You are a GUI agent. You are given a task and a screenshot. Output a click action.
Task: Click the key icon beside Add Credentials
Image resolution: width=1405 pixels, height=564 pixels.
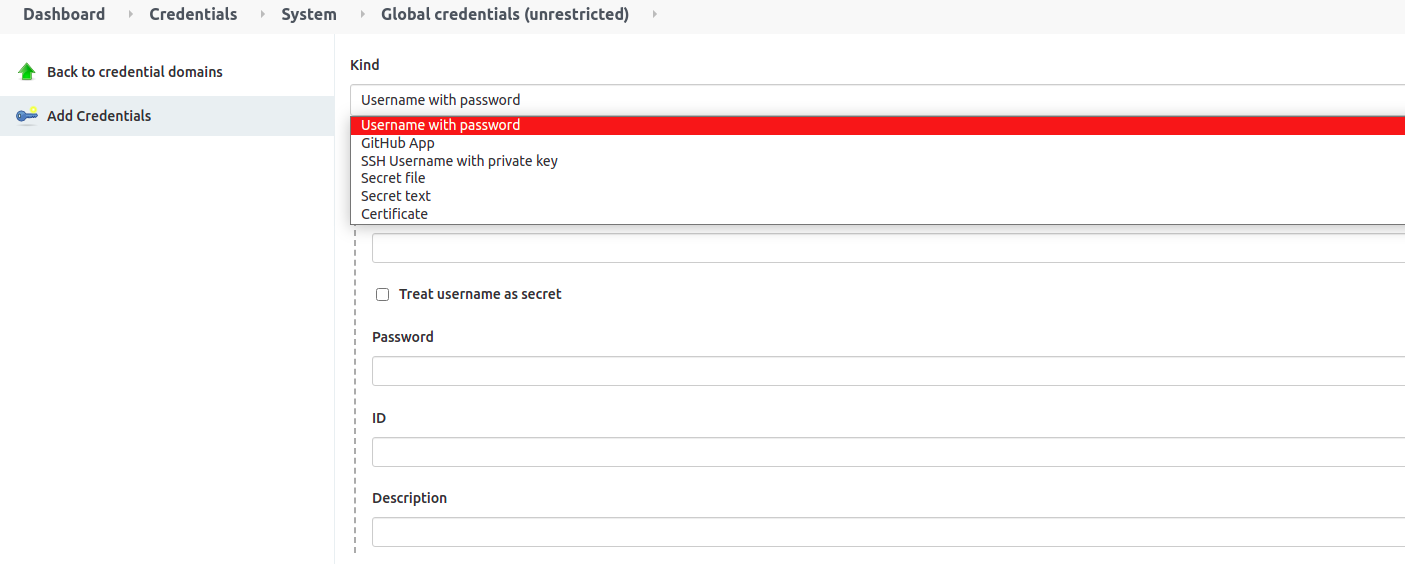pyautogui.click(x=27, y=116)
